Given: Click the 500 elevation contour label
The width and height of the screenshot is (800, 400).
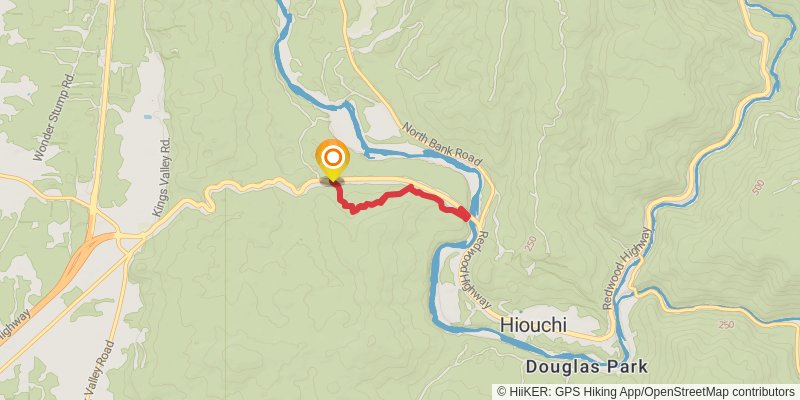Looking at the screenshot, I should coord(758,187).
